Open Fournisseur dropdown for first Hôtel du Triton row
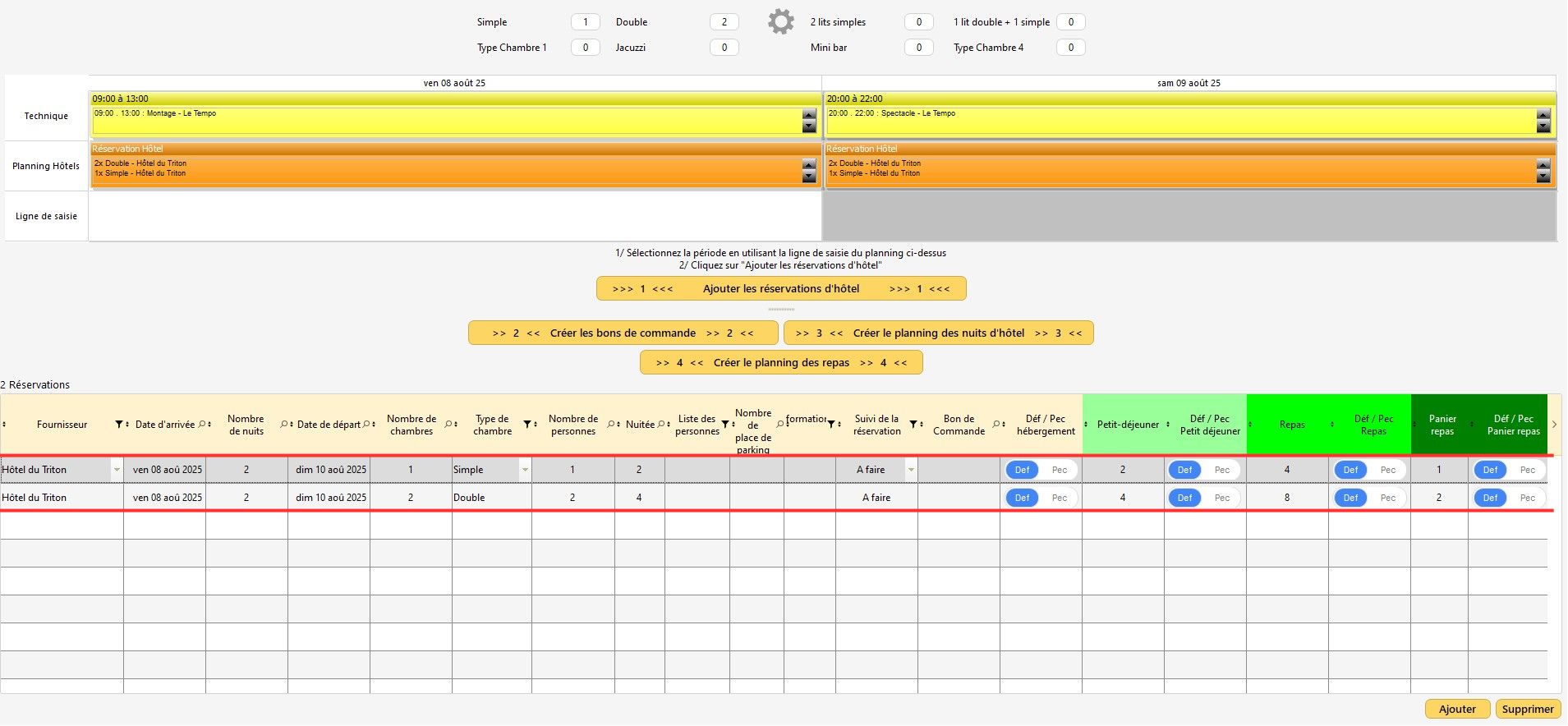 tap(117, 470)
